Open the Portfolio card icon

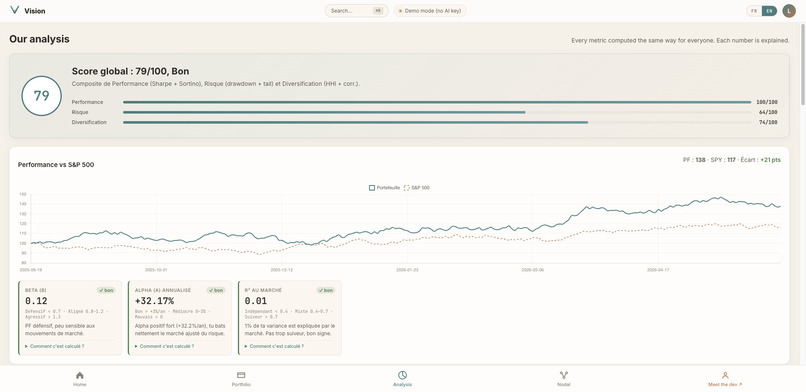[x=241, y=376]
